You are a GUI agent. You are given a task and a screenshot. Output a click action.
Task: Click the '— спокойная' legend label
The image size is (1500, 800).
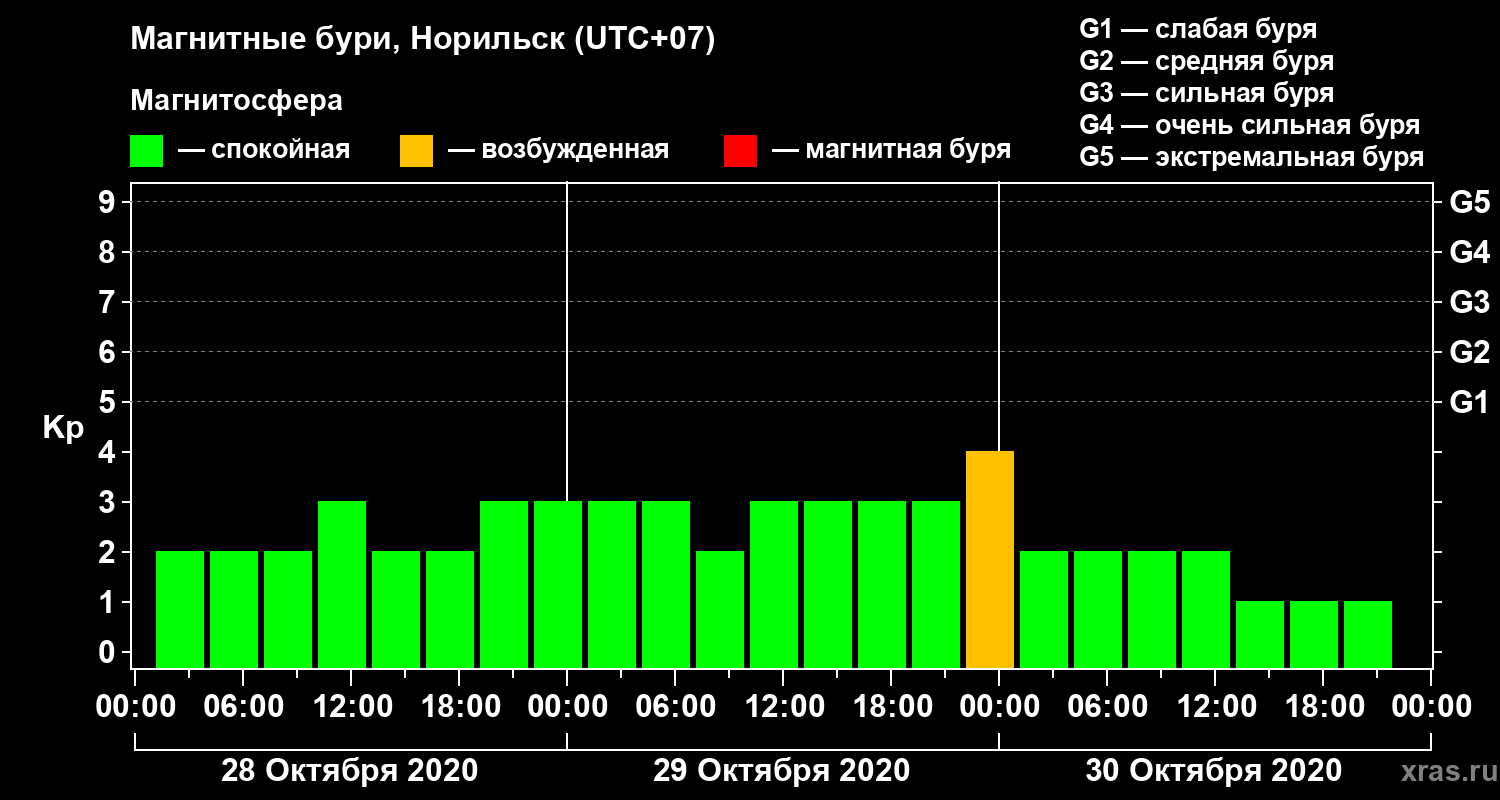[x=264, y=151]
